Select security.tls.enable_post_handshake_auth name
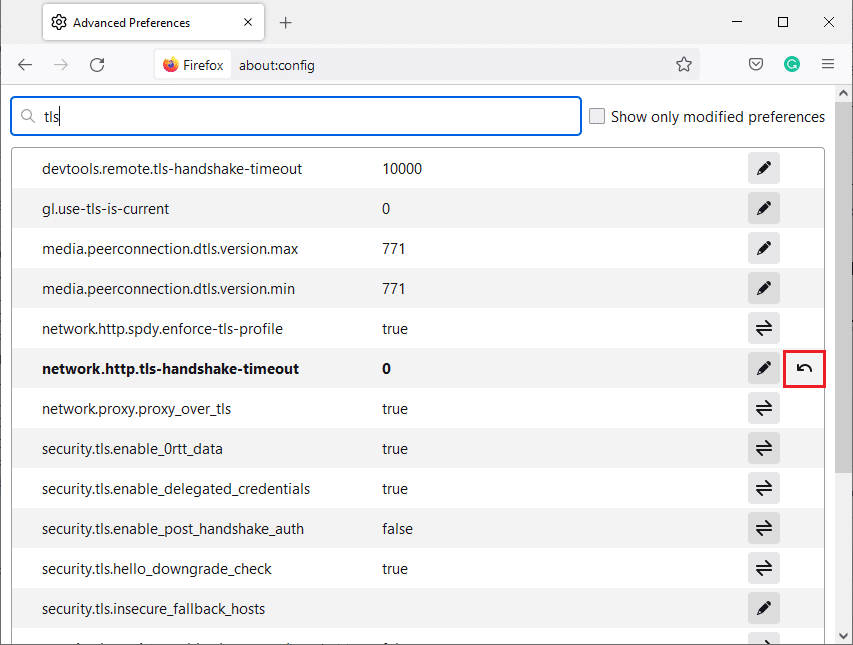 point(173,529)
